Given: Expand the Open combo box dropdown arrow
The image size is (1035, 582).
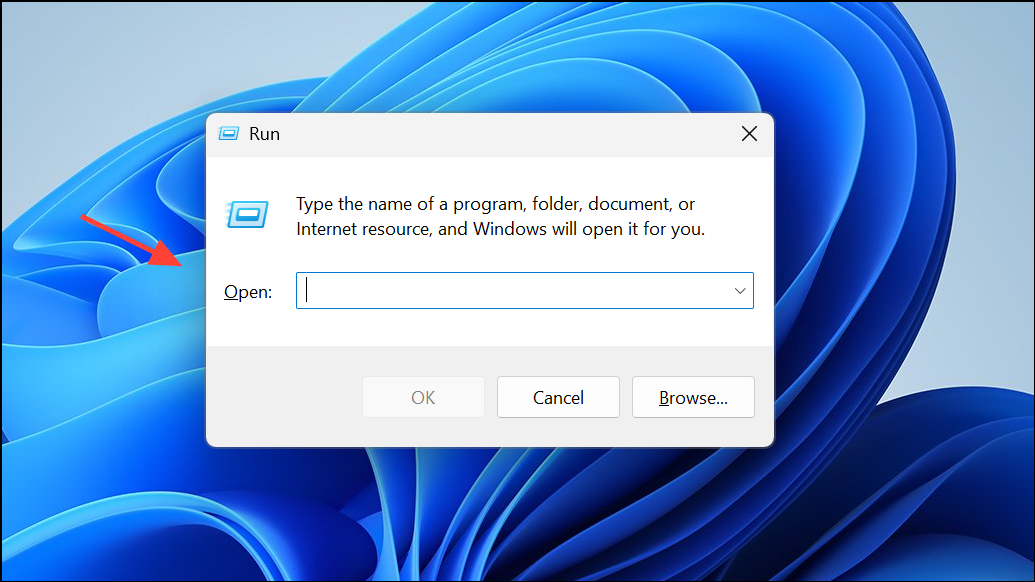Looking at the screenshot, I should click(740, 291).
